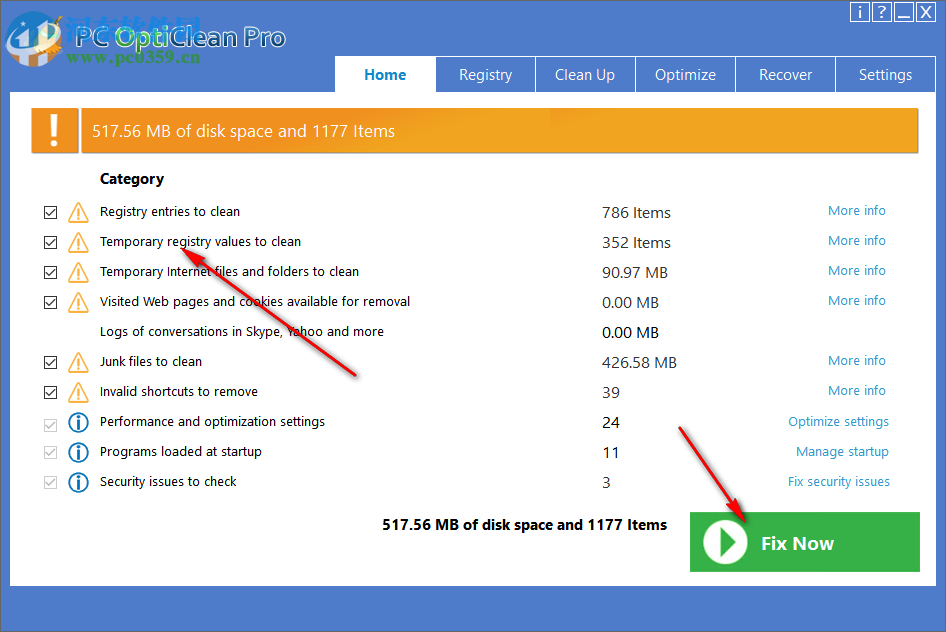Click the 352 Items value
Viewport: 946px width, 632px height.
point(636,243)
